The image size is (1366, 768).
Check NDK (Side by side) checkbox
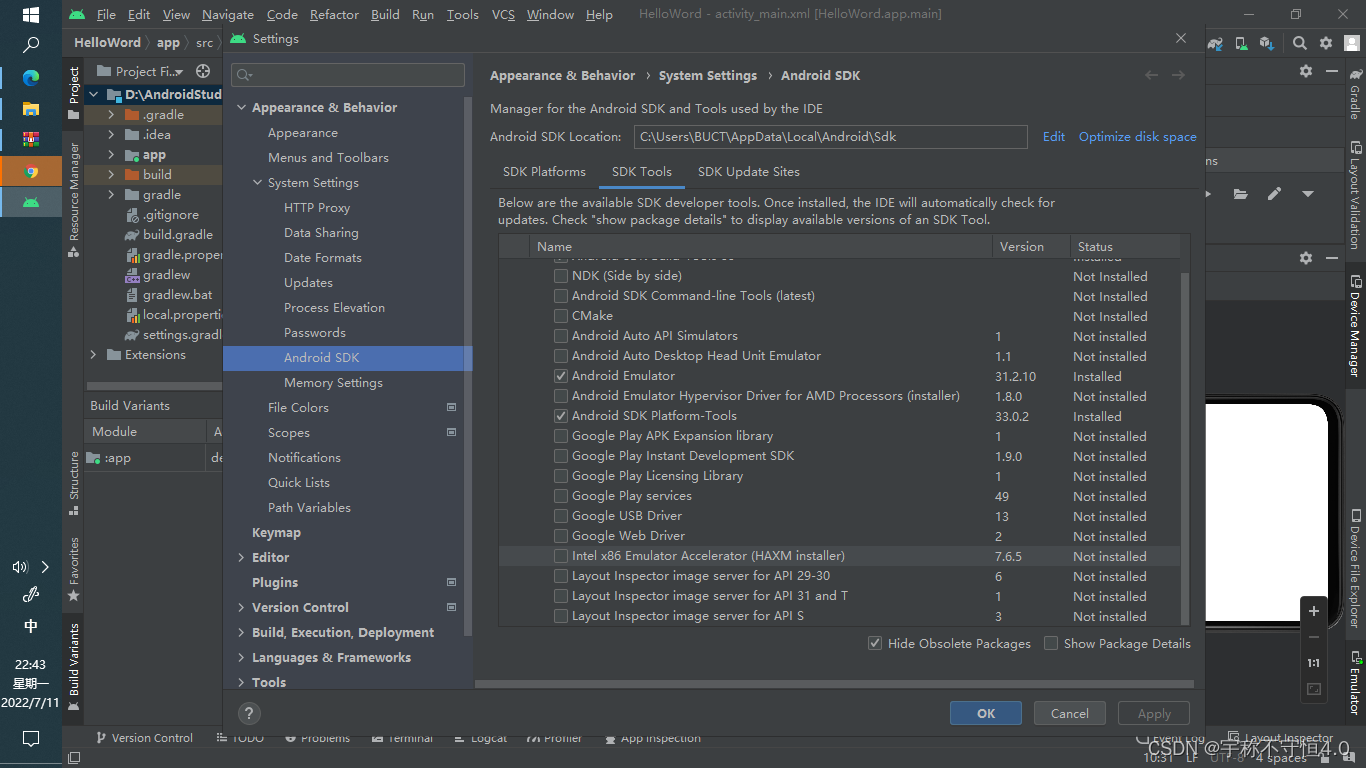(561, 276)
